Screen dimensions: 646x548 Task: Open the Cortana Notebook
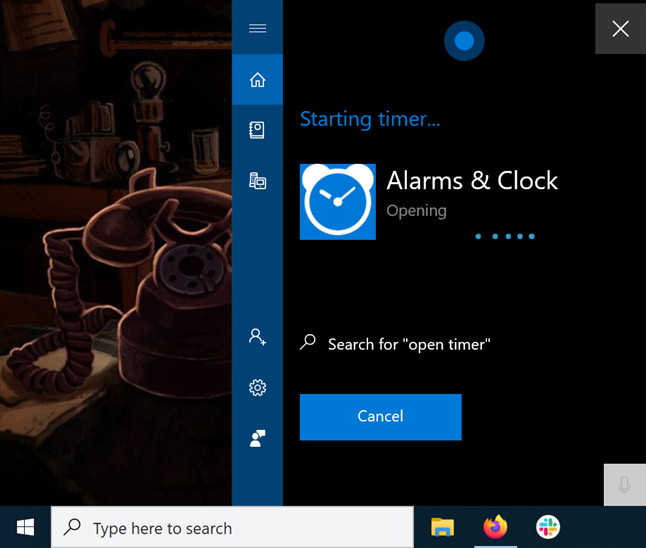tap(257, 130)
